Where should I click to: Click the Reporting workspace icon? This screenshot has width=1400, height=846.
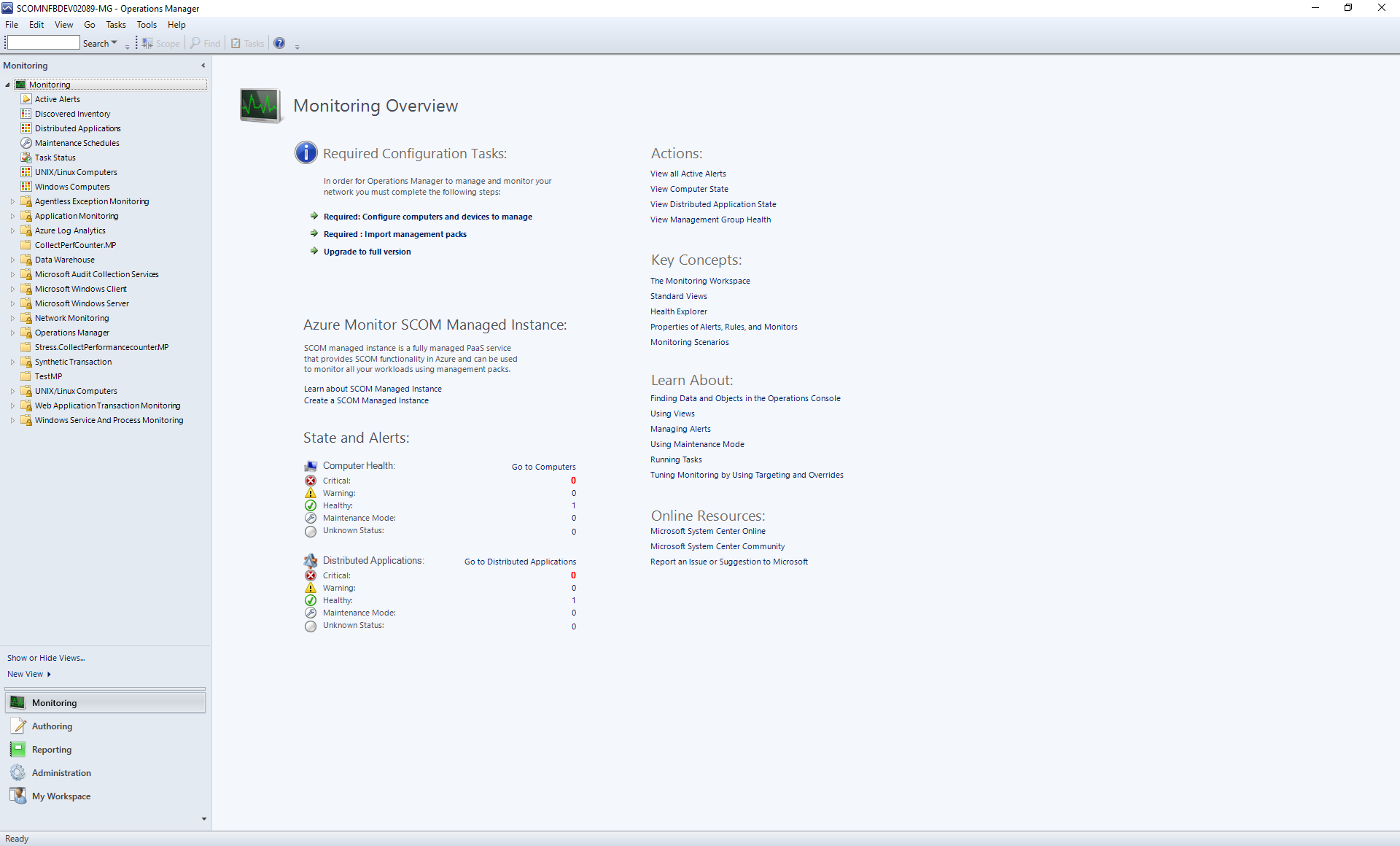[x=18, y=749]
